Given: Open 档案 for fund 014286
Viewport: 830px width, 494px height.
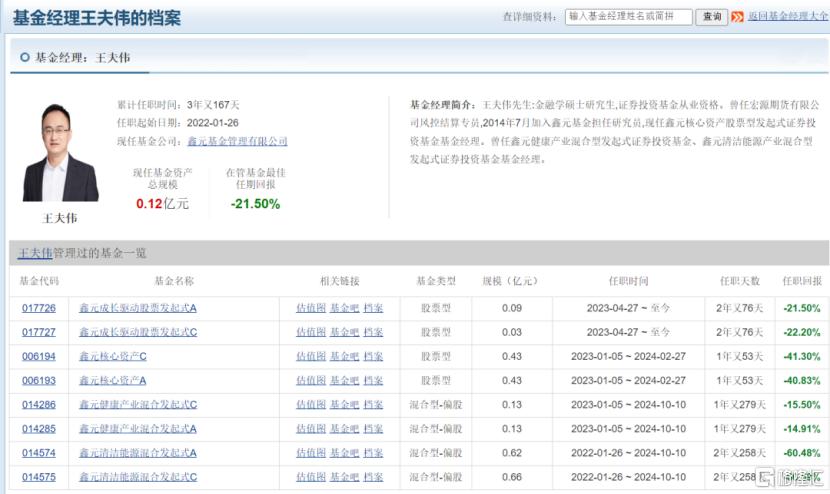Looking at the screenshot, I should (373, 405).
